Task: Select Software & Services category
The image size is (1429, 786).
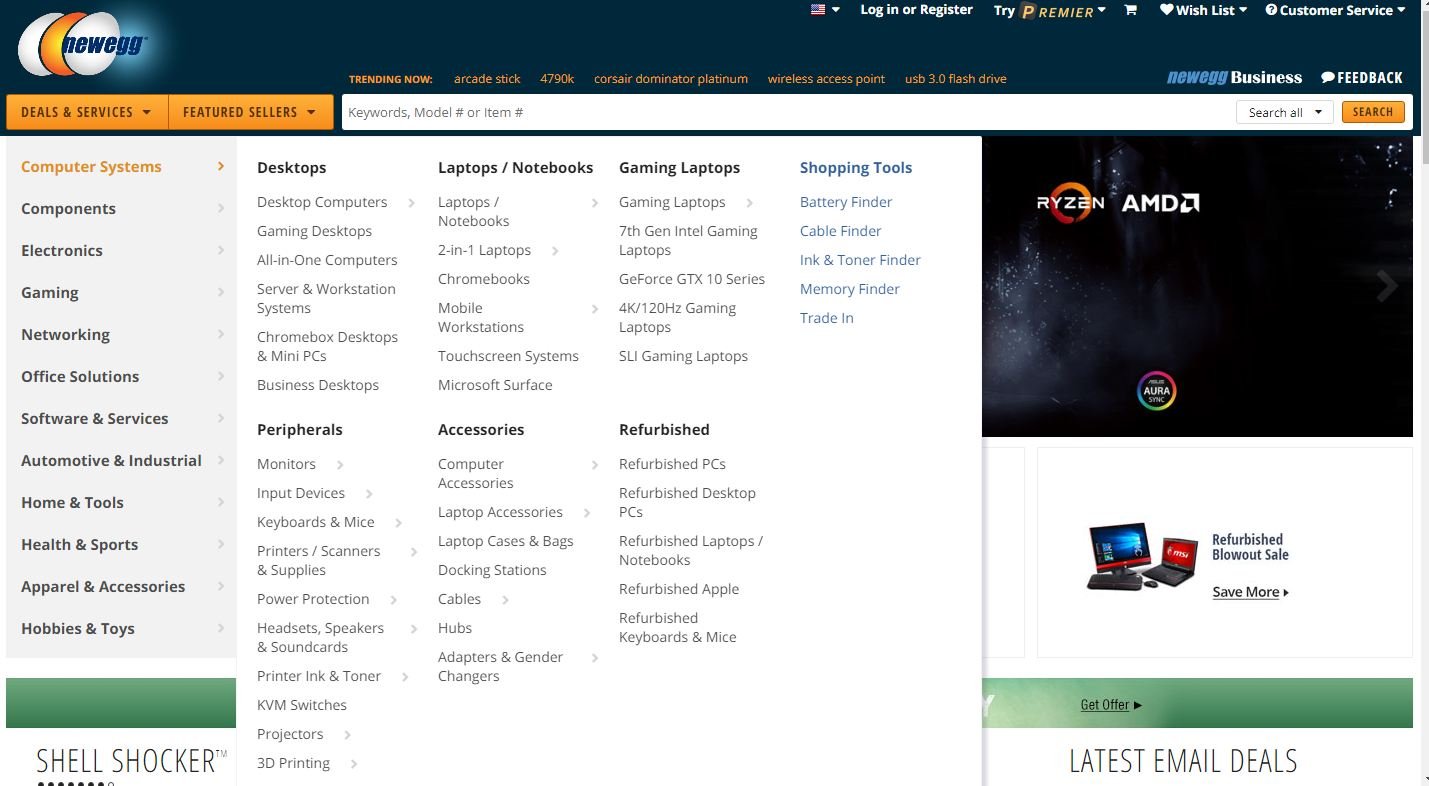Action: coord(121,419)
